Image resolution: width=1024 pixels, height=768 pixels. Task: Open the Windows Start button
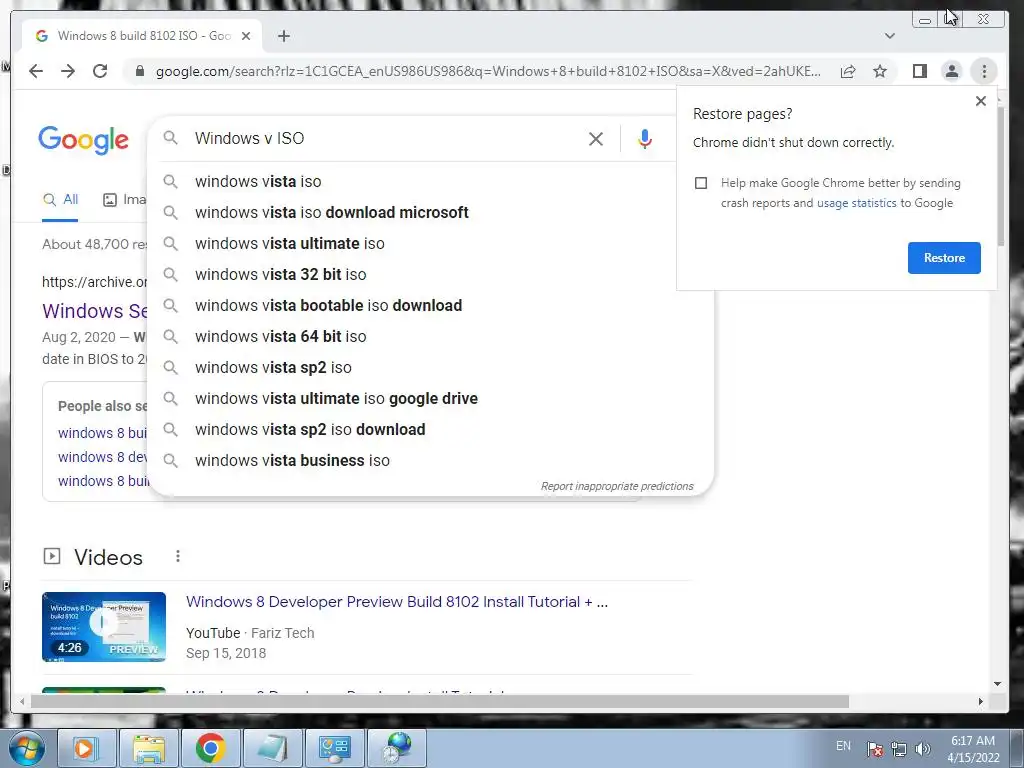pos(26,748)
